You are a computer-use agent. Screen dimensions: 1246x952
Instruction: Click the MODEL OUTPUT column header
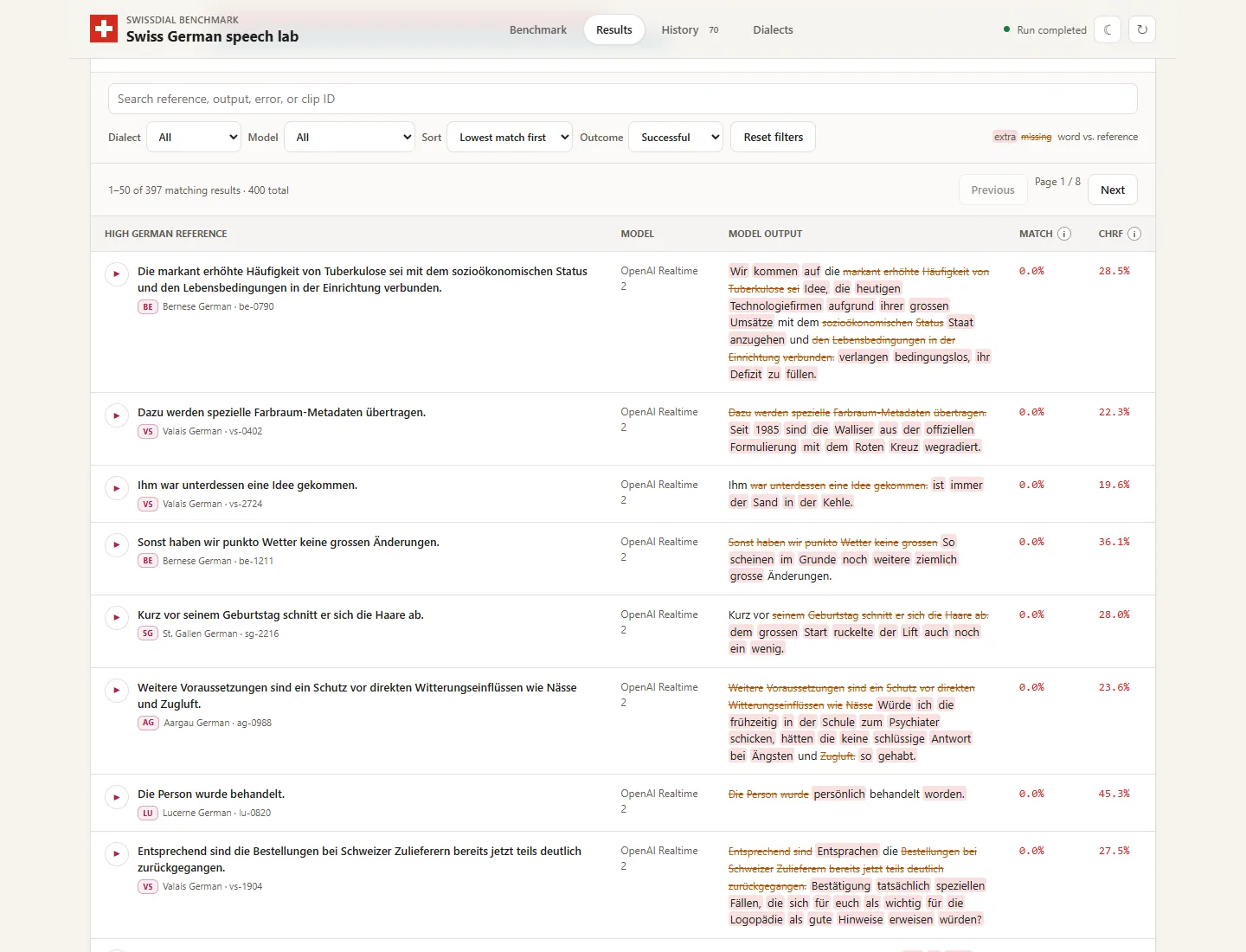[765, 234]
